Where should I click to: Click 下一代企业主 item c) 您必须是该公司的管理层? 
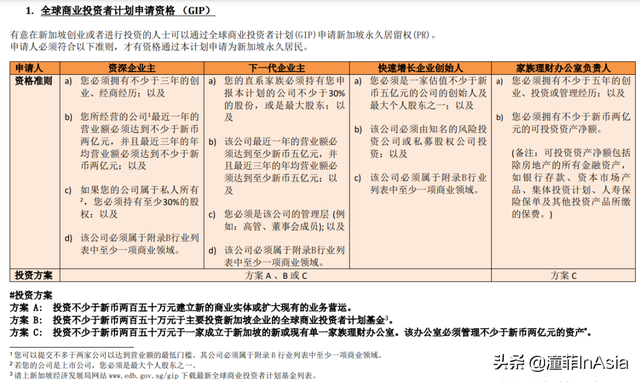coord(276,220)
